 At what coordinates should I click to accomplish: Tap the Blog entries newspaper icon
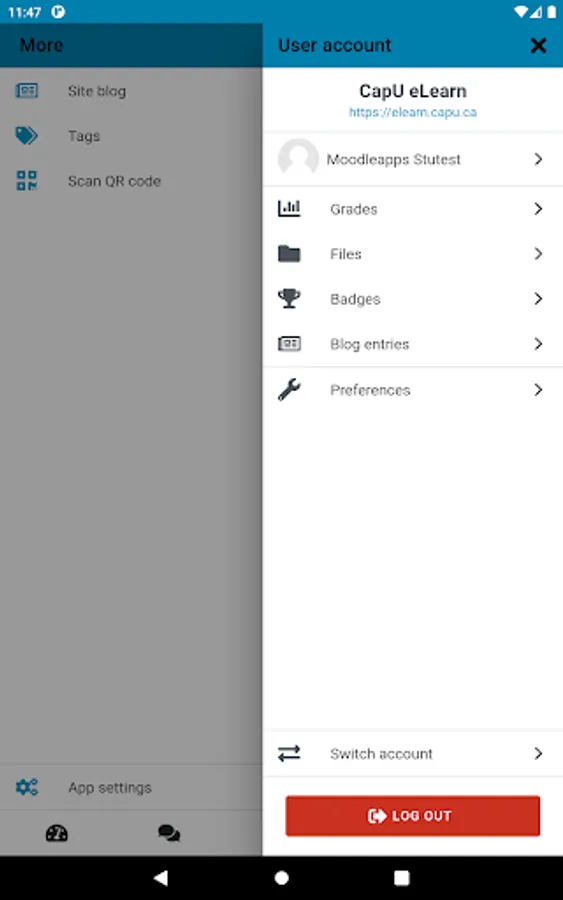point(289,343)
